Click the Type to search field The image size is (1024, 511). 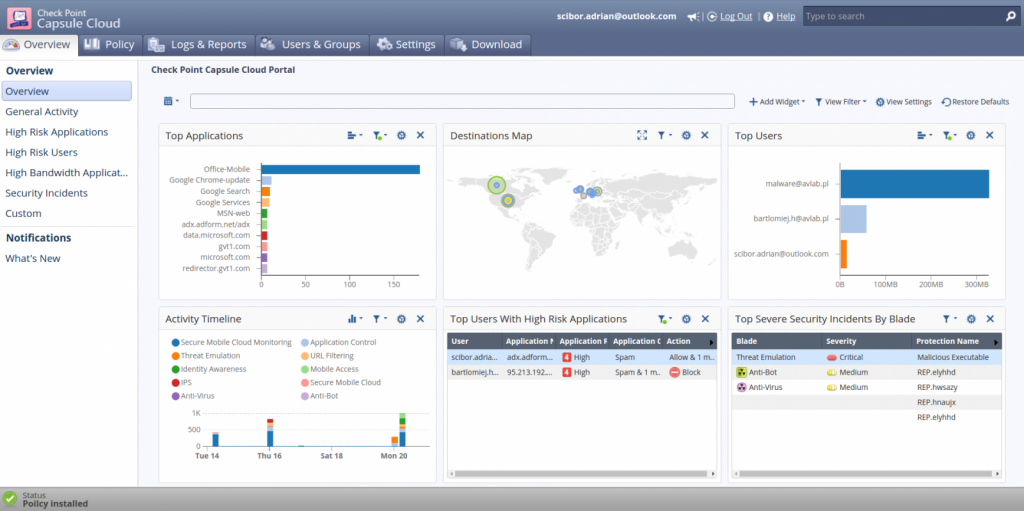[900, 17]
